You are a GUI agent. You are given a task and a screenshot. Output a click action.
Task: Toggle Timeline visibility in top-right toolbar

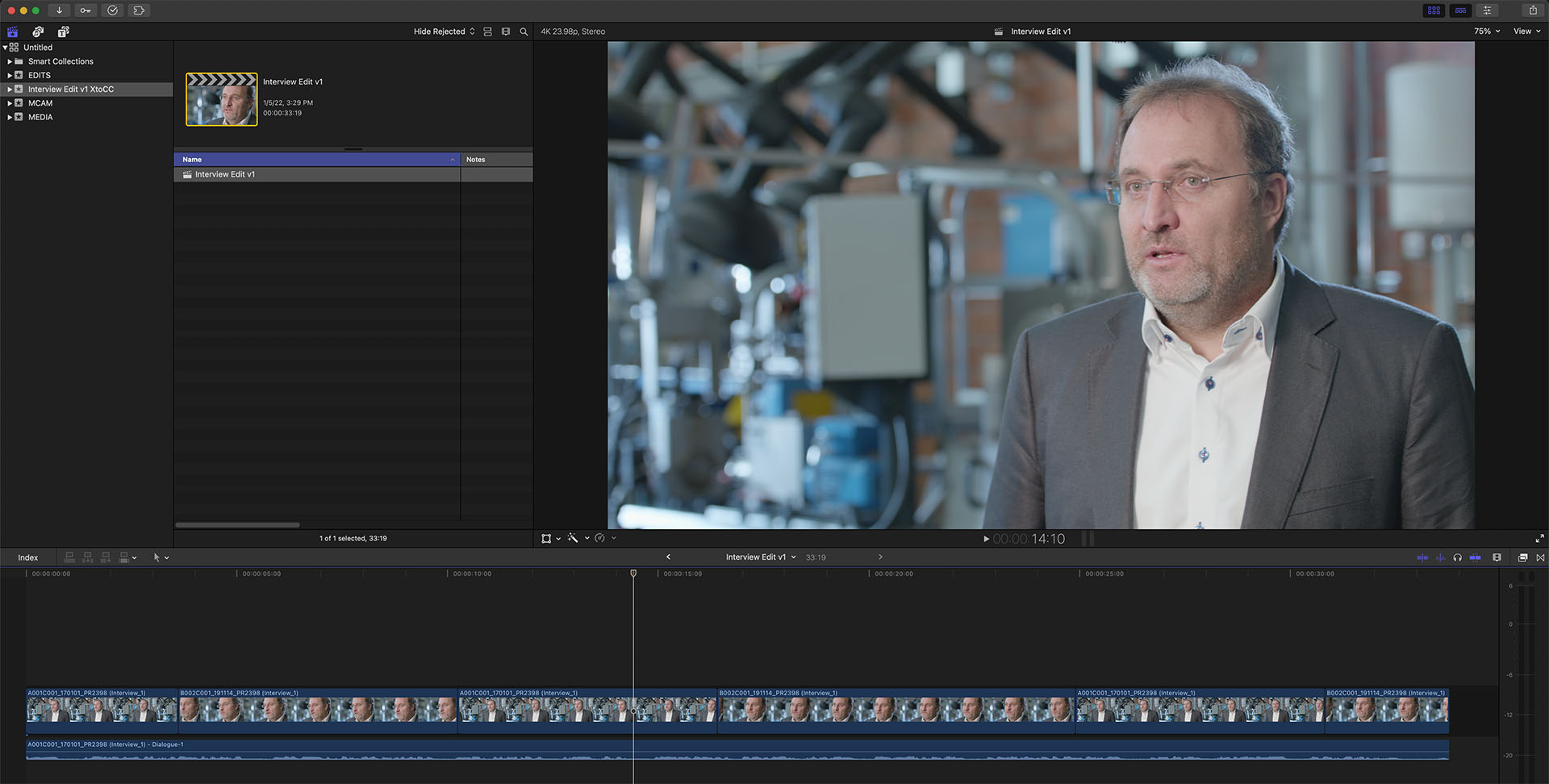[x=1460, y=10]
